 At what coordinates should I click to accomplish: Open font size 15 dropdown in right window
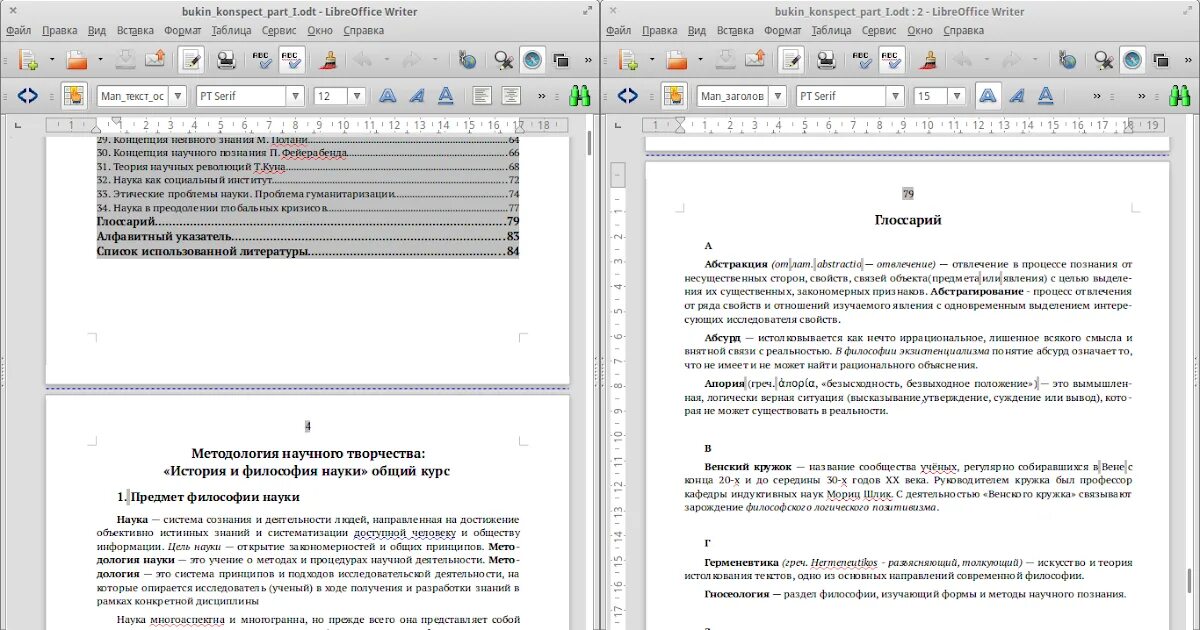coord(956,96)
